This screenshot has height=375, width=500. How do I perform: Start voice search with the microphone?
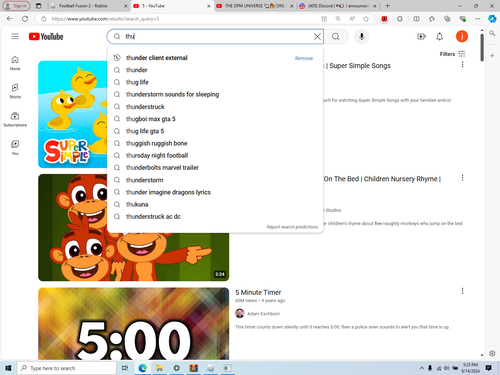click(362, 36)
